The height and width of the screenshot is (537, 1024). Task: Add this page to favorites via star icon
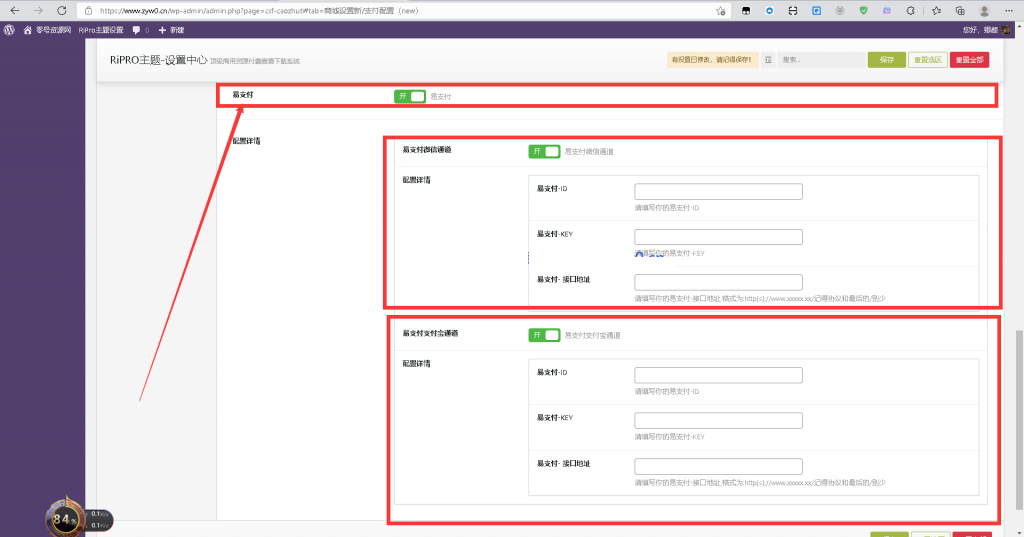pos(720,10)
